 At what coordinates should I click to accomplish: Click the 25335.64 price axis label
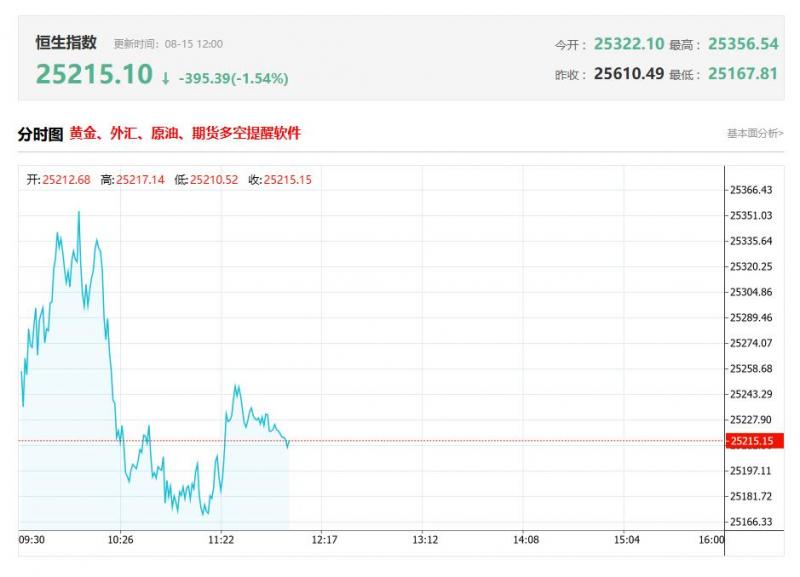tap(751, 241)
